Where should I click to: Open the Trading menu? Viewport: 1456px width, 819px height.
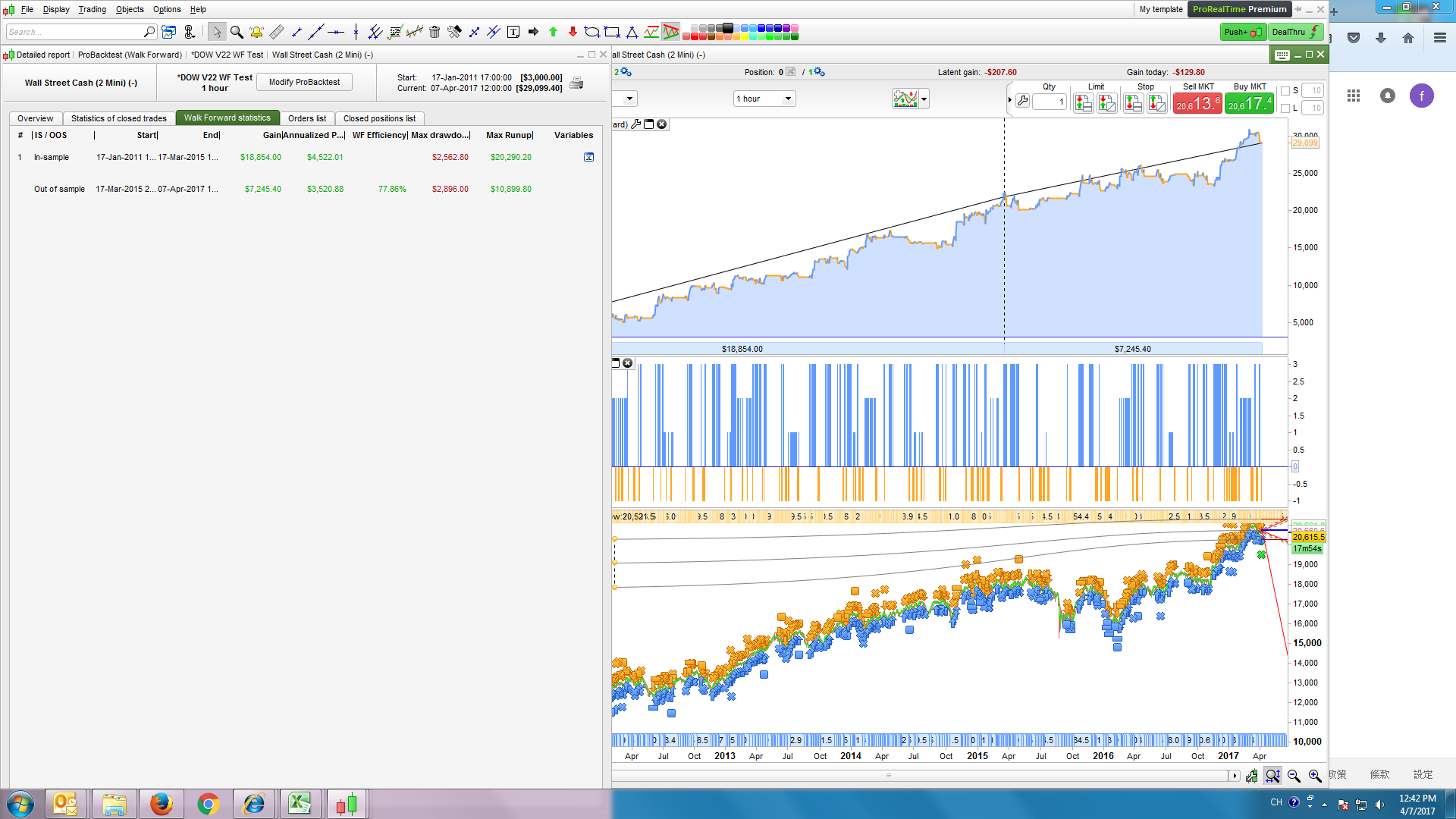click(x=92, y=9)
